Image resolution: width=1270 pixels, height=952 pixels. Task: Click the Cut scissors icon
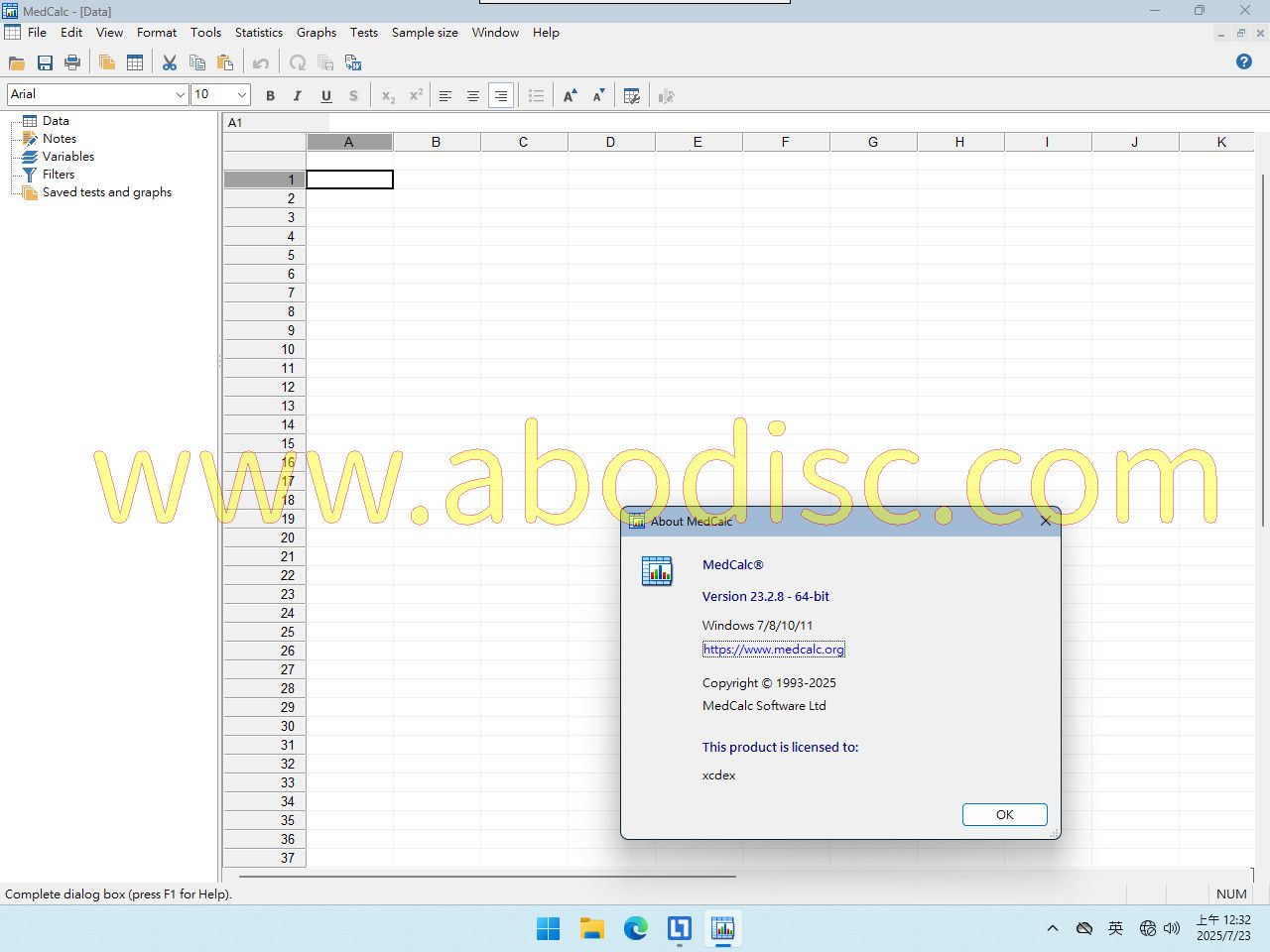(x=170, y=63)
